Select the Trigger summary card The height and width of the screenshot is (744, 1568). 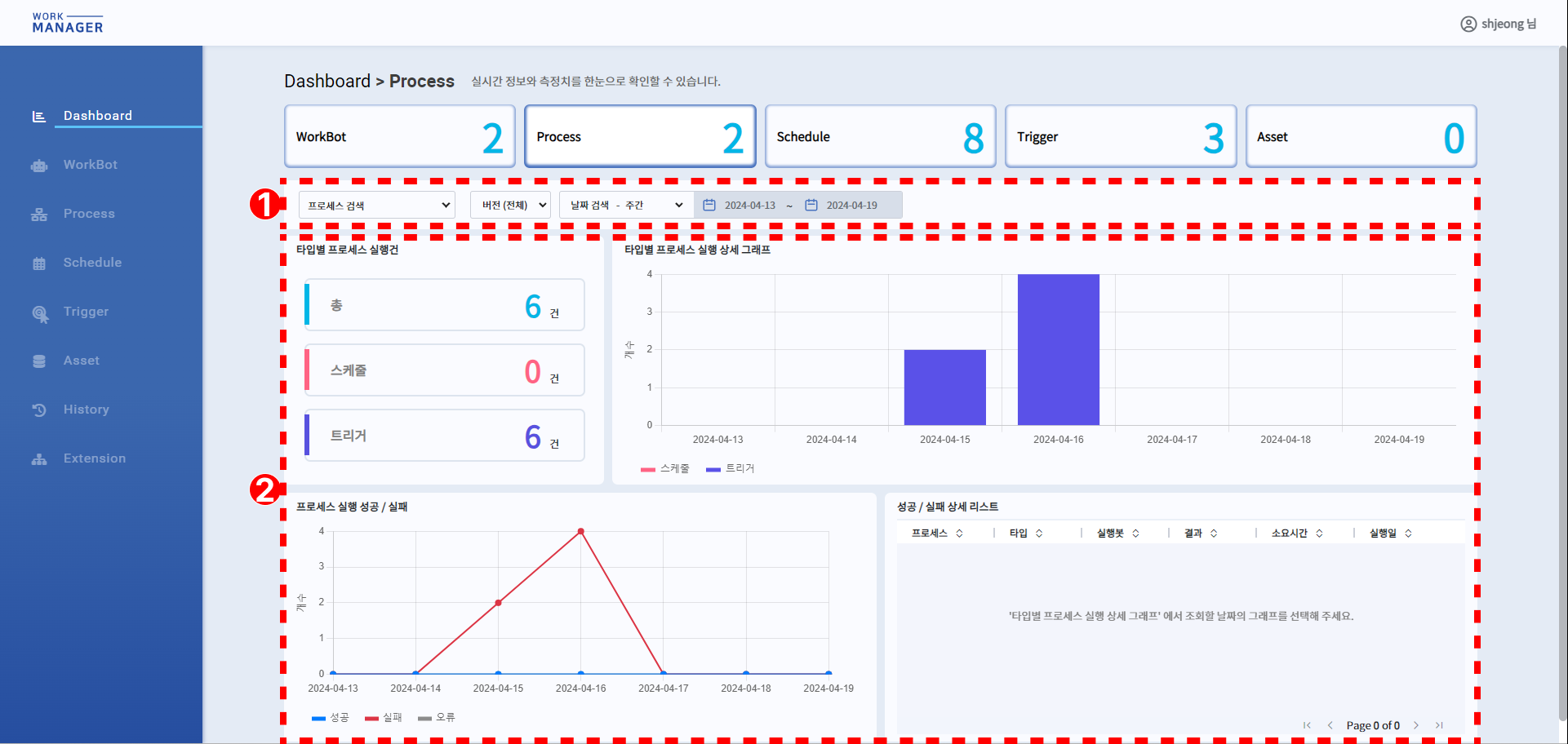click(1121, 136)
